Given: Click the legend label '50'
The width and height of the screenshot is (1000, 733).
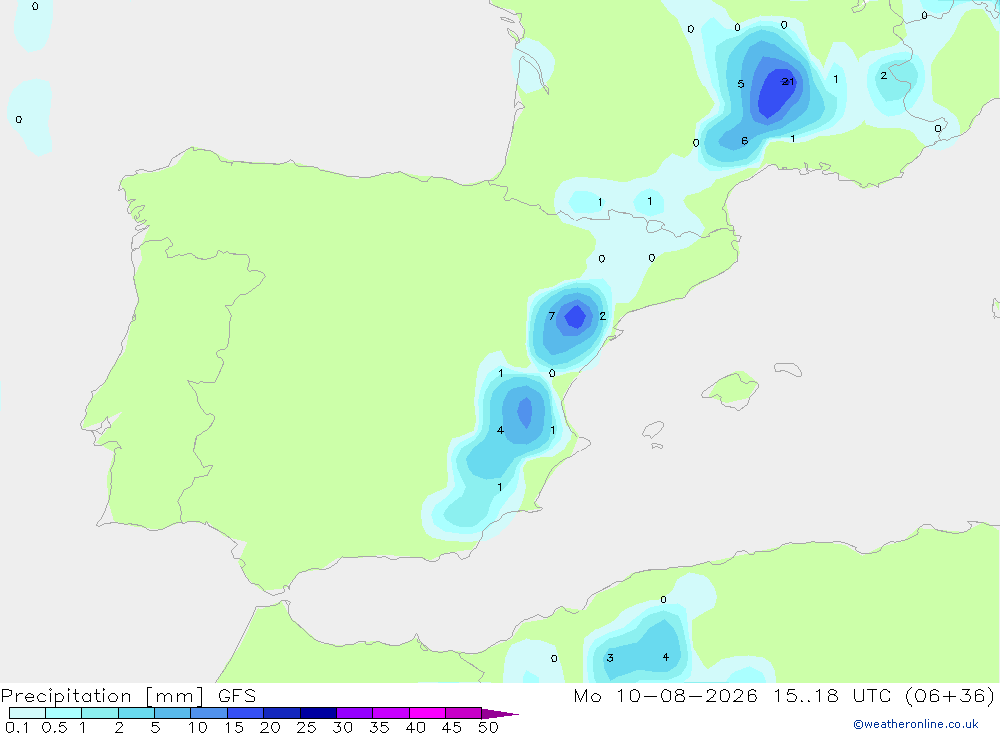Looking at the screenshot, I should (x=488, y=727).
